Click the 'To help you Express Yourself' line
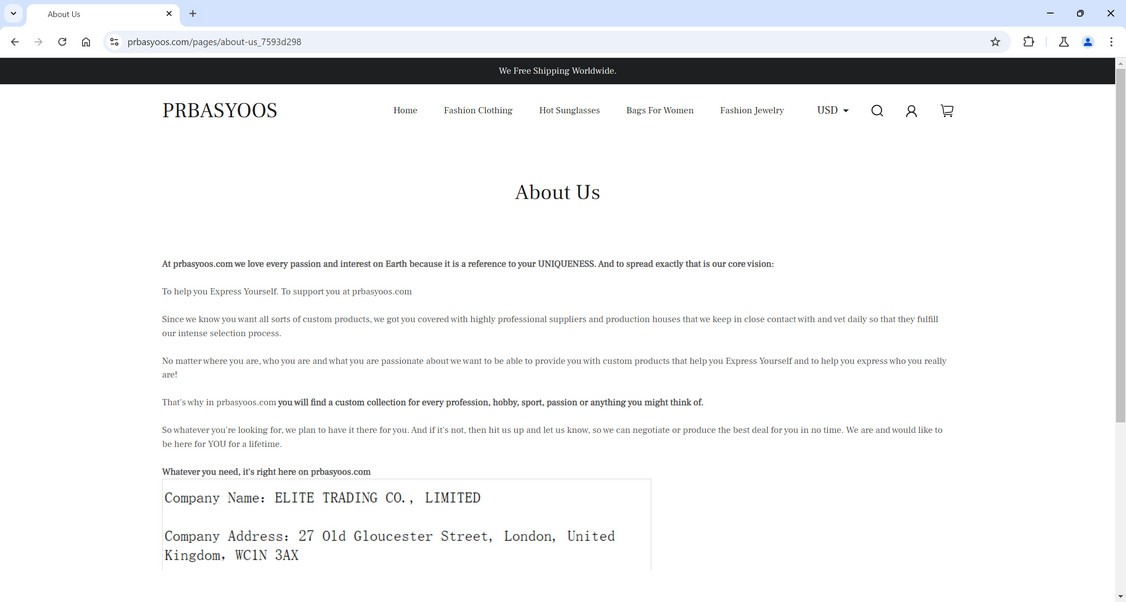Image resolution: width=1126 pixels, height=602 pixels. tap(287, 292)
